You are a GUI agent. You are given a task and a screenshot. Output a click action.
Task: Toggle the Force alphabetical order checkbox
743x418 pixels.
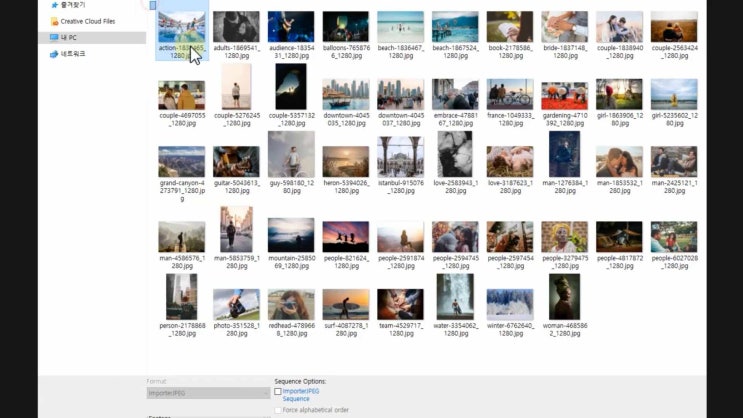point(278,410)
